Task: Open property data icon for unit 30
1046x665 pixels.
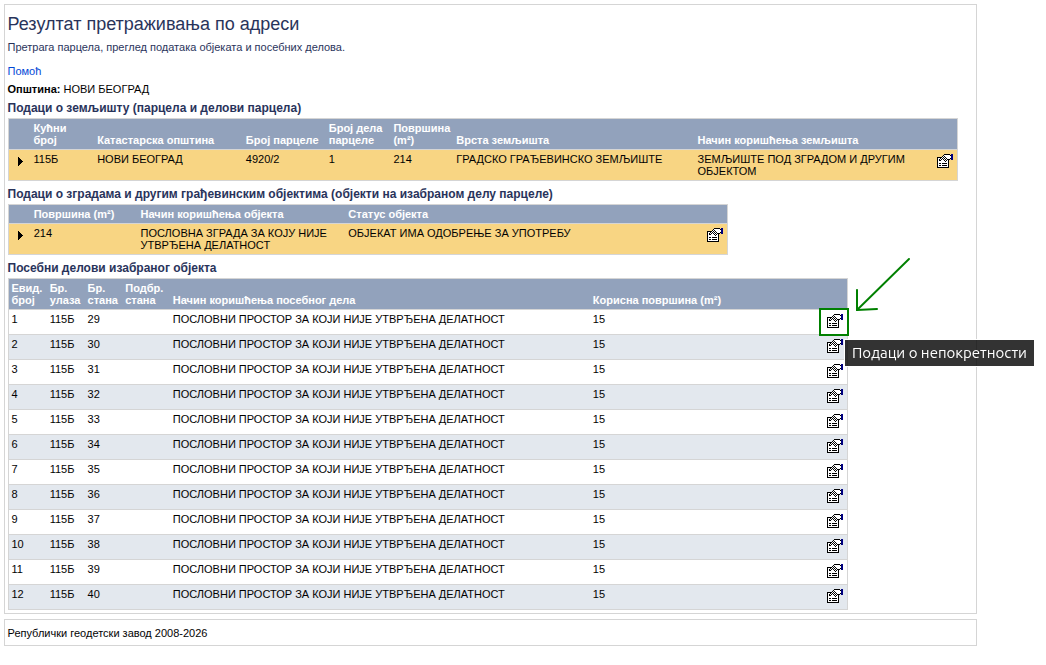Action: tap(834, 347)
